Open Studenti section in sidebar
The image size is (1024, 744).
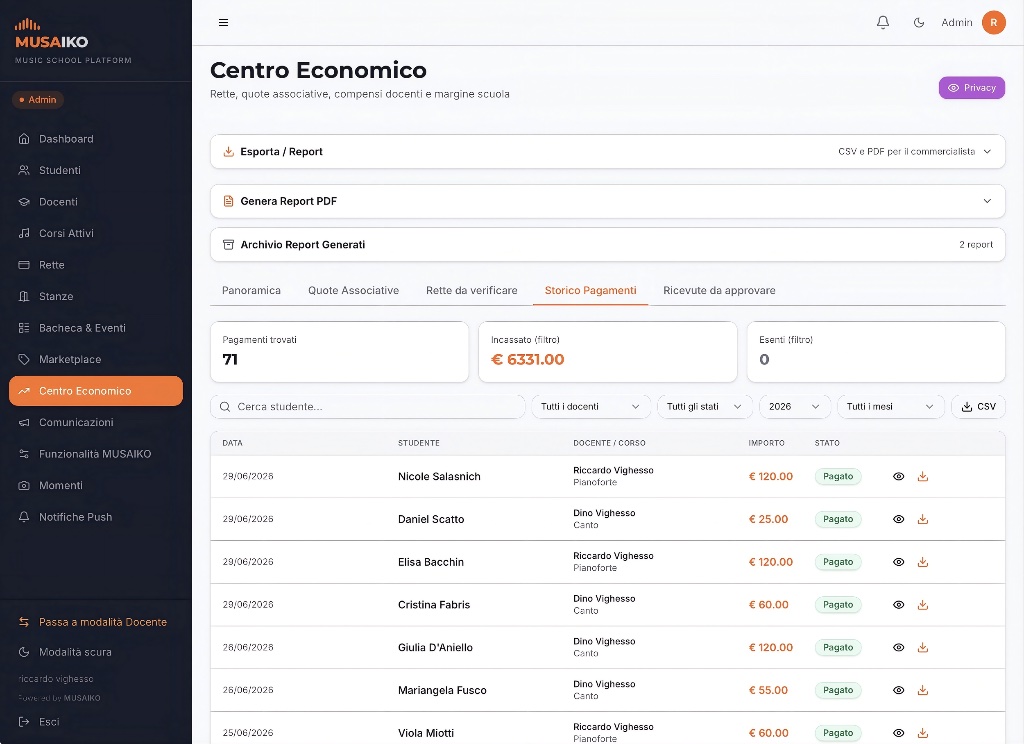tap(96, 170)
